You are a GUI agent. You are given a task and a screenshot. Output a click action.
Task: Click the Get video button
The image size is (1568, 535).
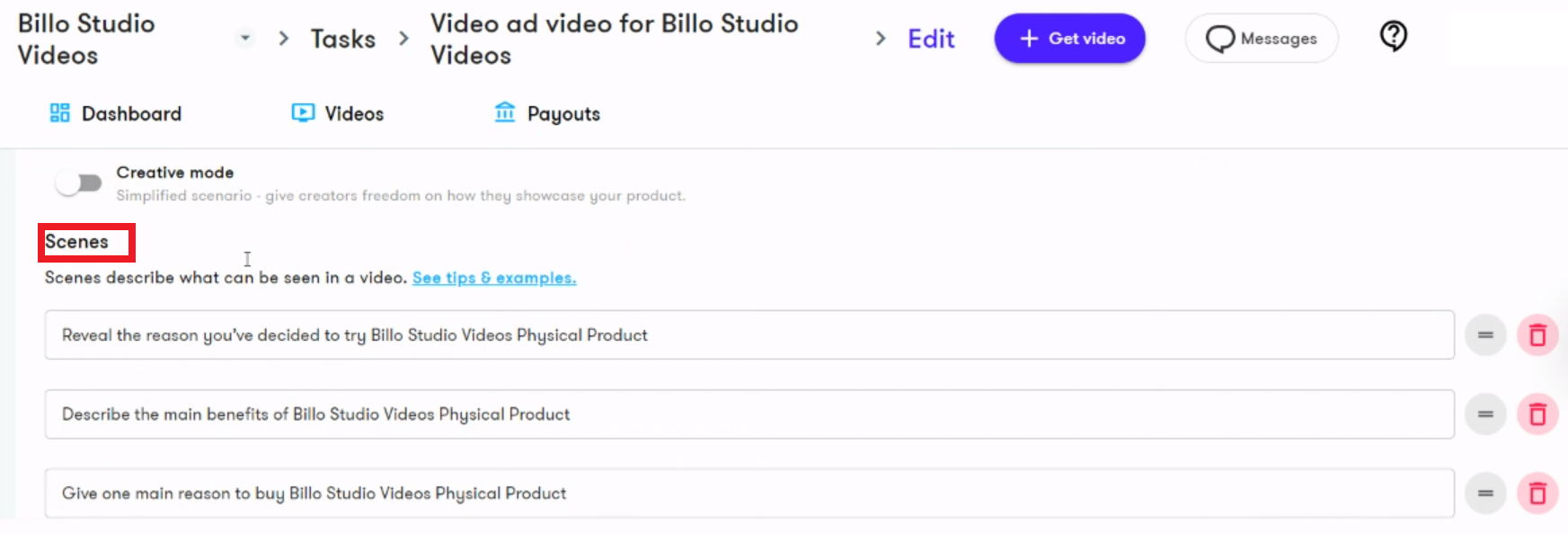(1069, 39)
